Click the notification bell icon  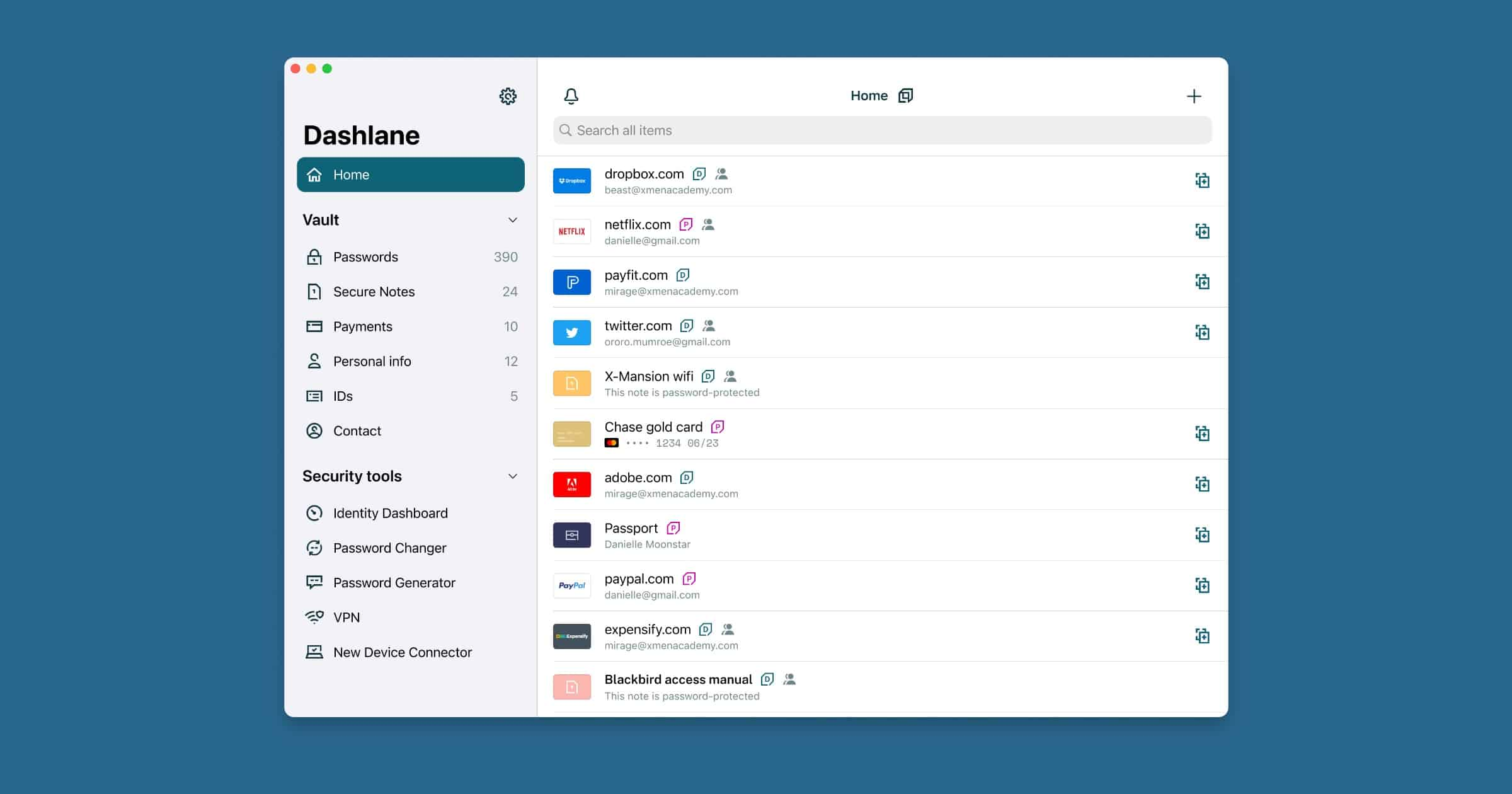tap(570, 96)
